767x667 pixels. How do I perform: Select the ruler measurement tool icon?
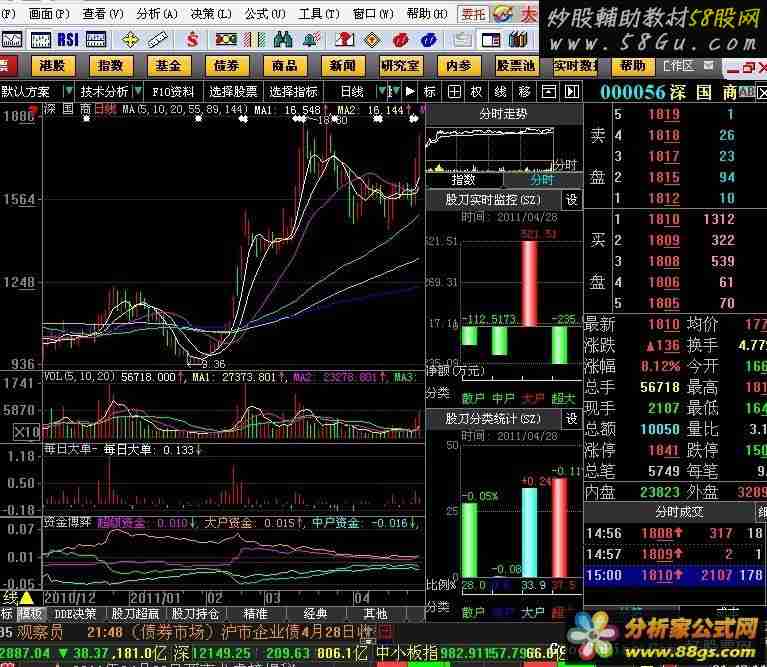pyautogui.click(x=158, y=40)
